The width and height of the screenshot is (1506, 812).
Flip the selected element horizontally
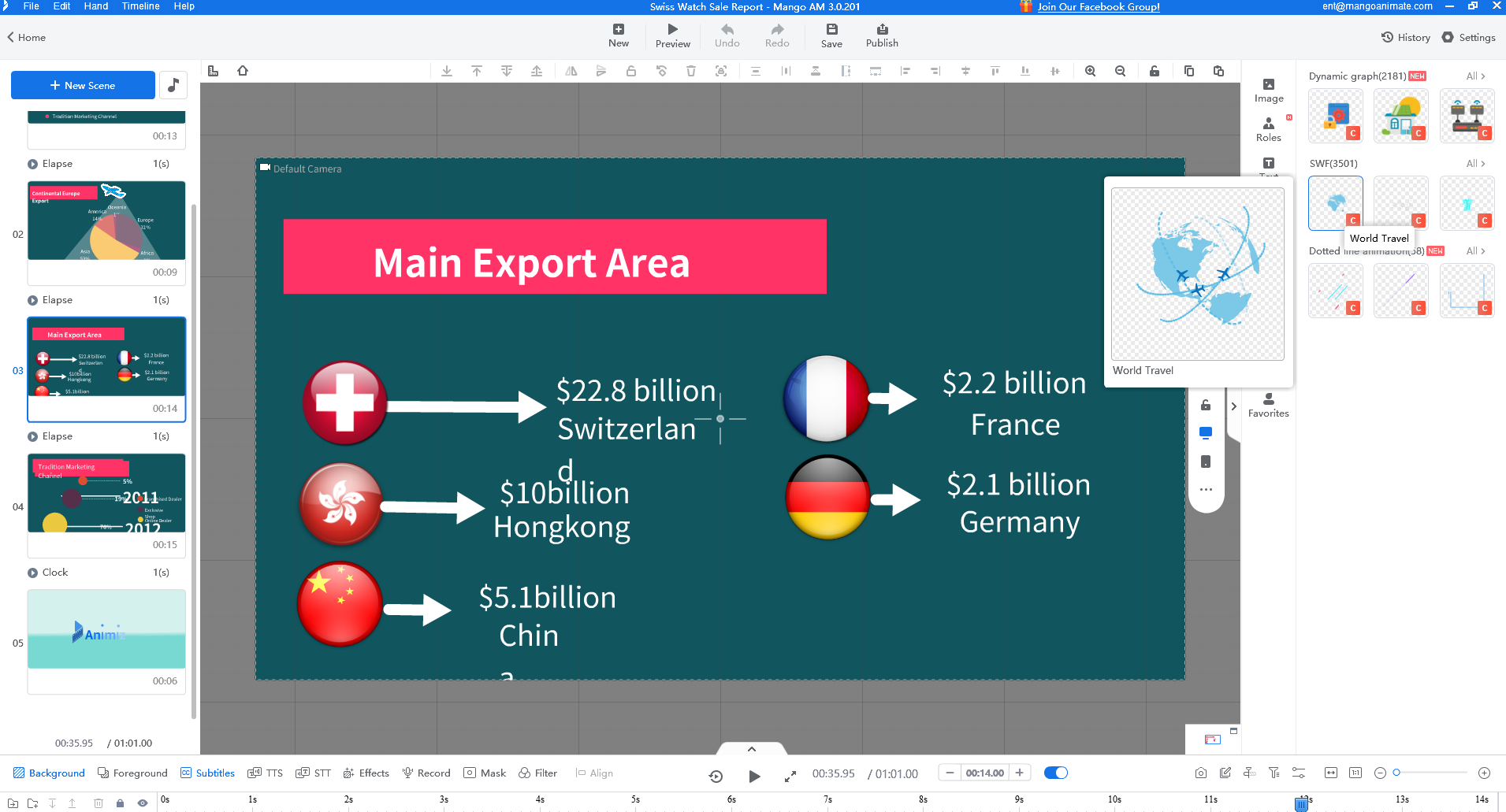pos(571,71)
